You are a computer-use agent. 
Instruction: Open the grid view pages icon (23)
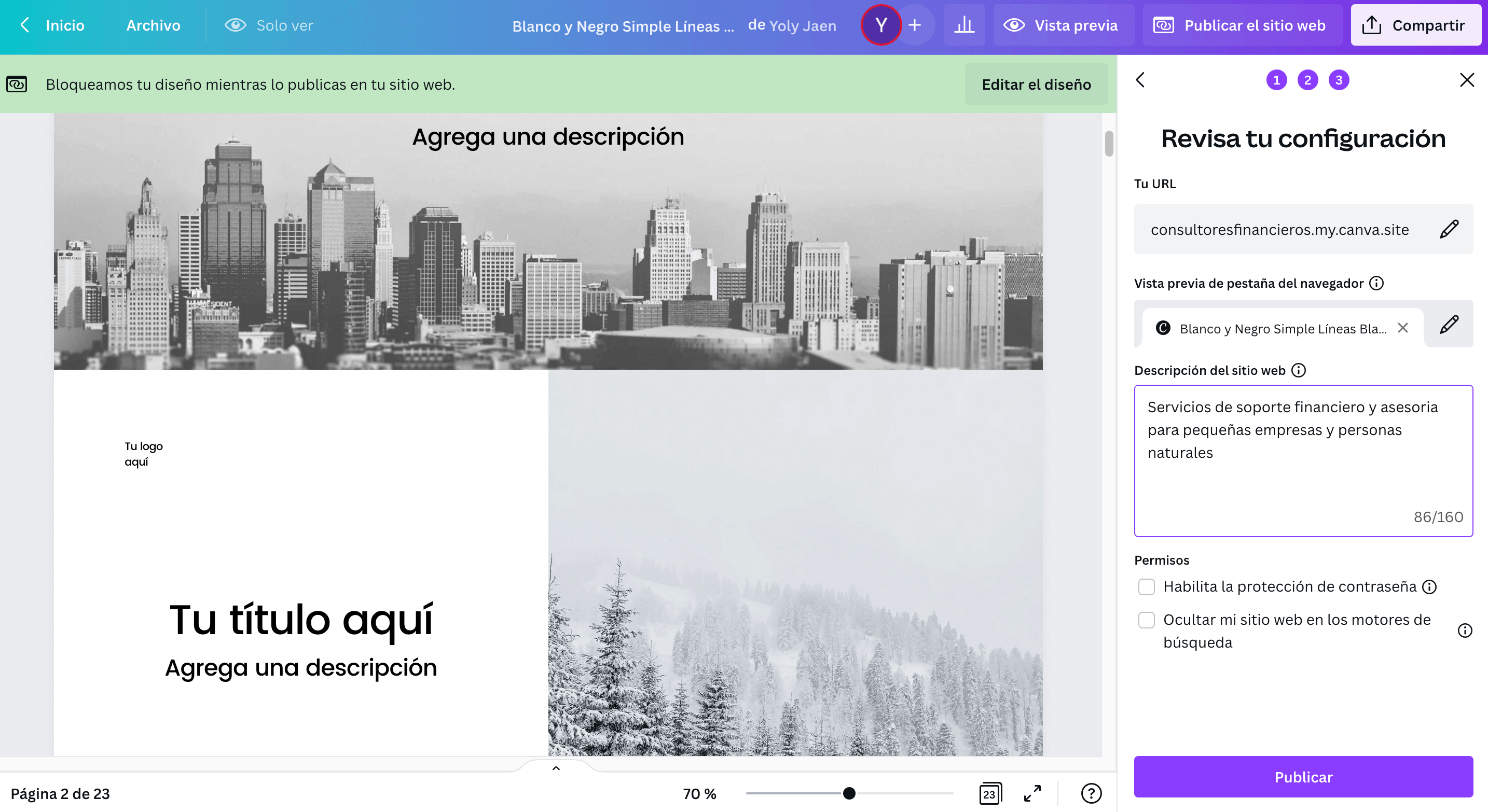click(x=990, y=793)
